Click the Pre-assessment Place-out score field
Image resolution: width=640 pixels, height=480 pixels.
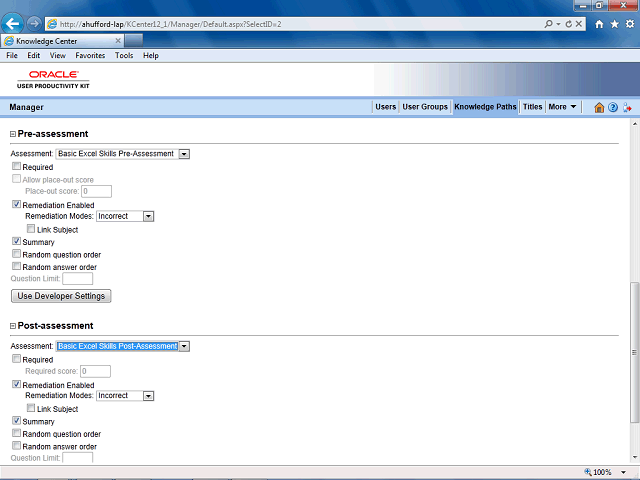tap(97, 191)
